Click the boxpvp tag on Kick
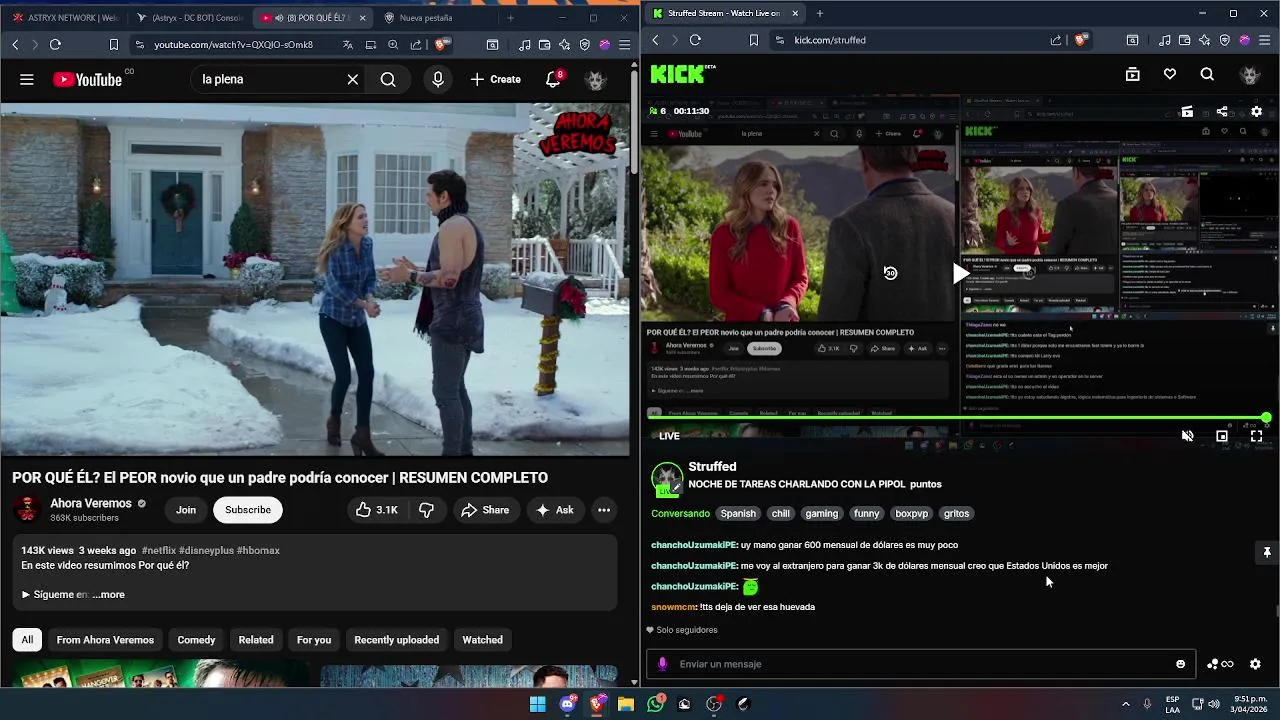This screenshot has width=1280, height=720. [x=911, y=513]
